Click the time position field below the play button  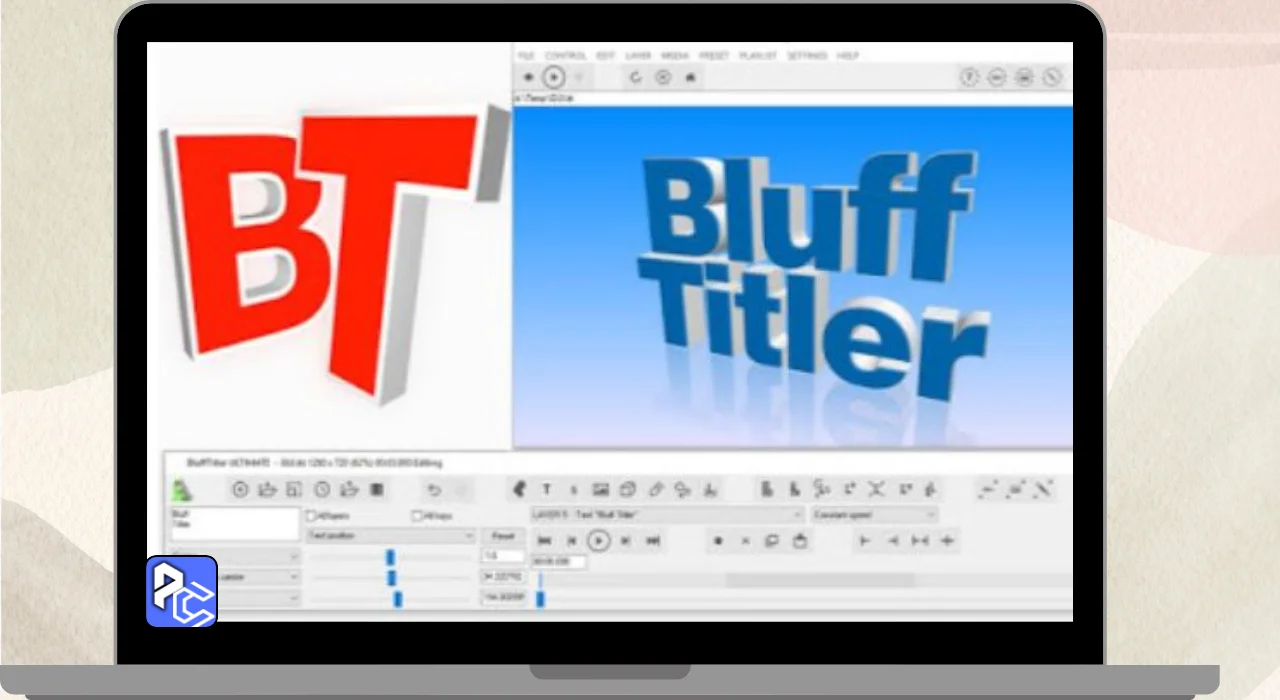(x=559, y=562)
